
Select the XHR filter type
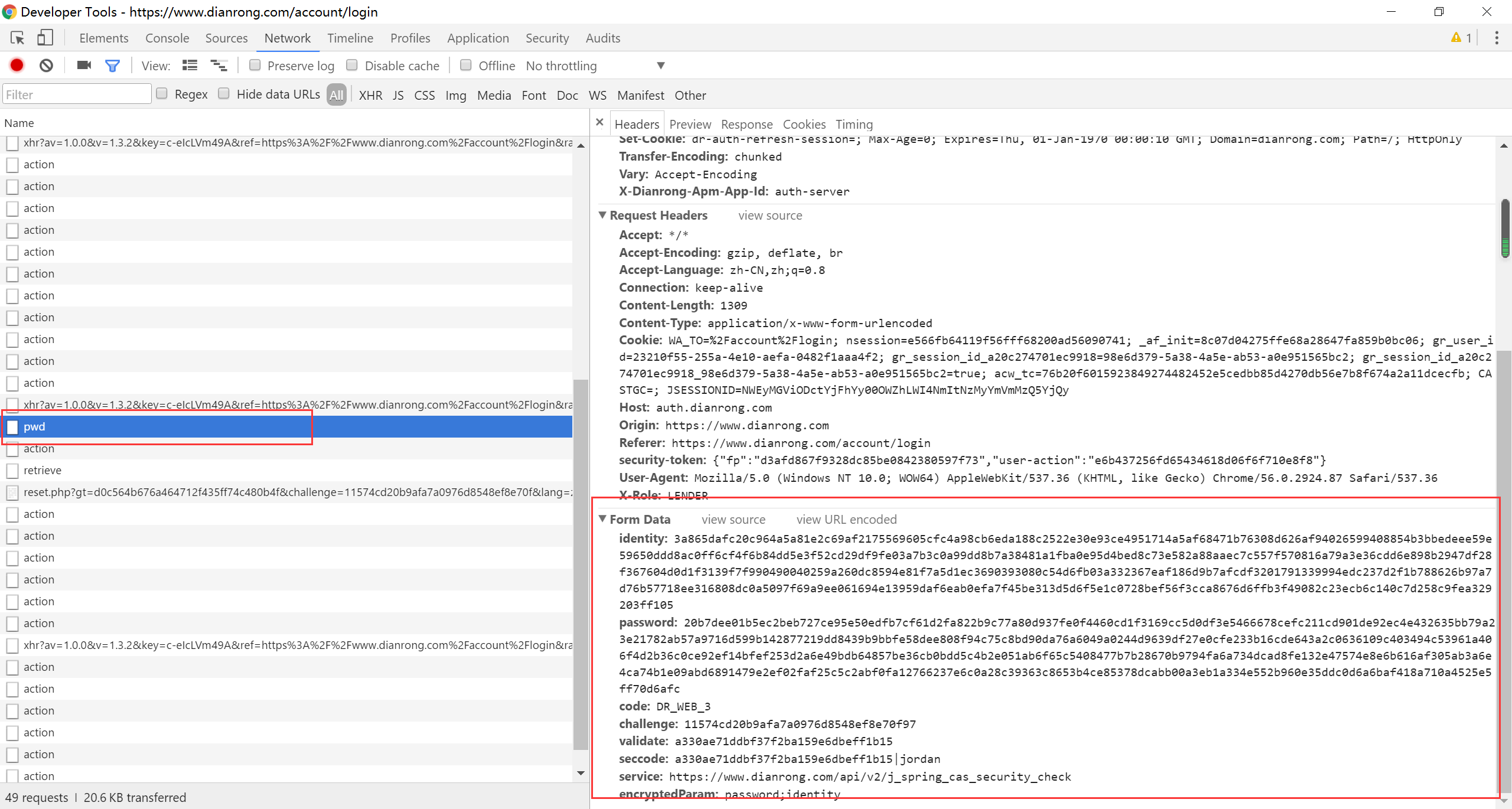pos(370,95)
